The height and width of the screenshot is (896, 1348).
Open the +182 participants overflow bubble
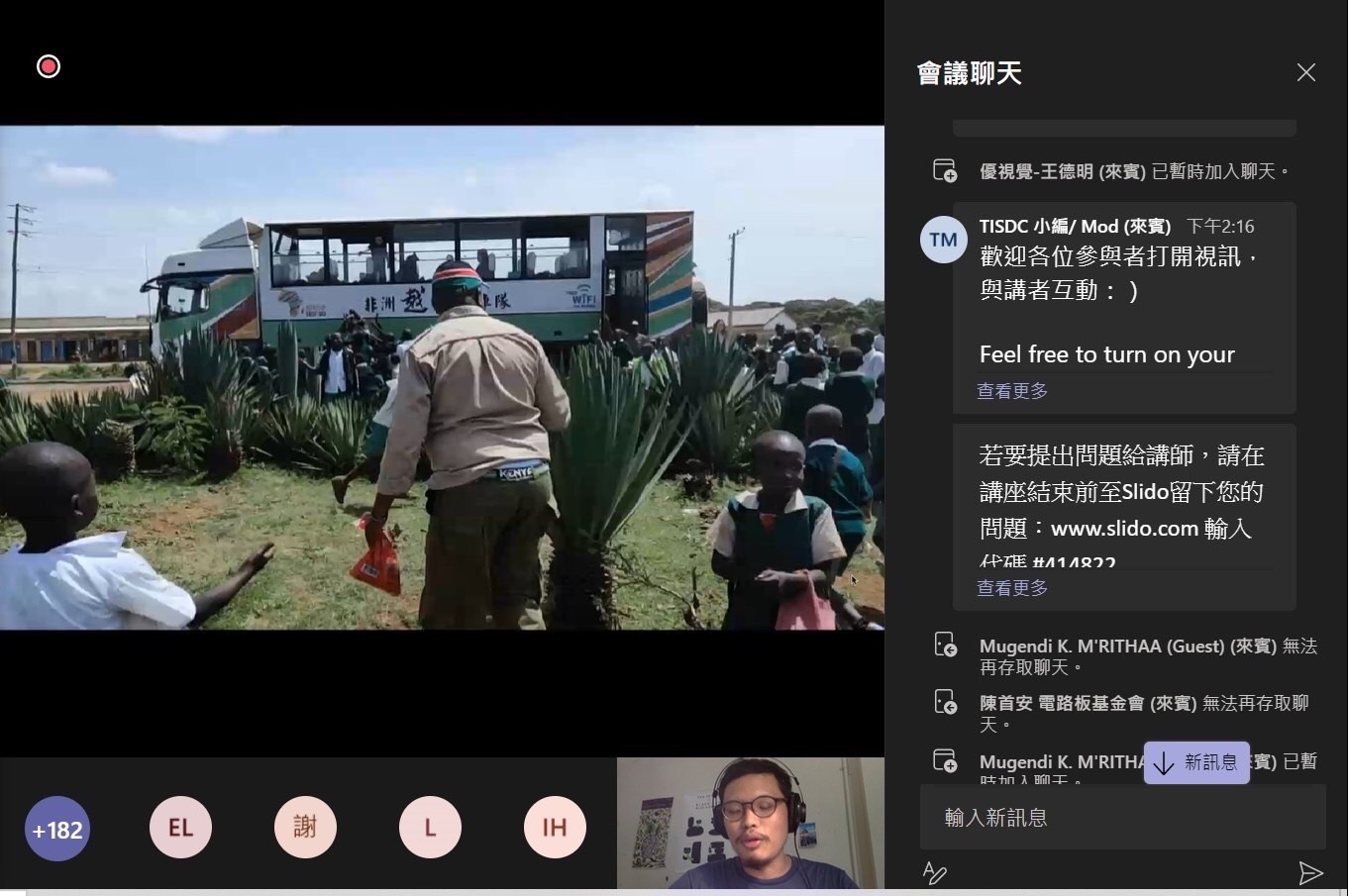click(x=57, y=829)
